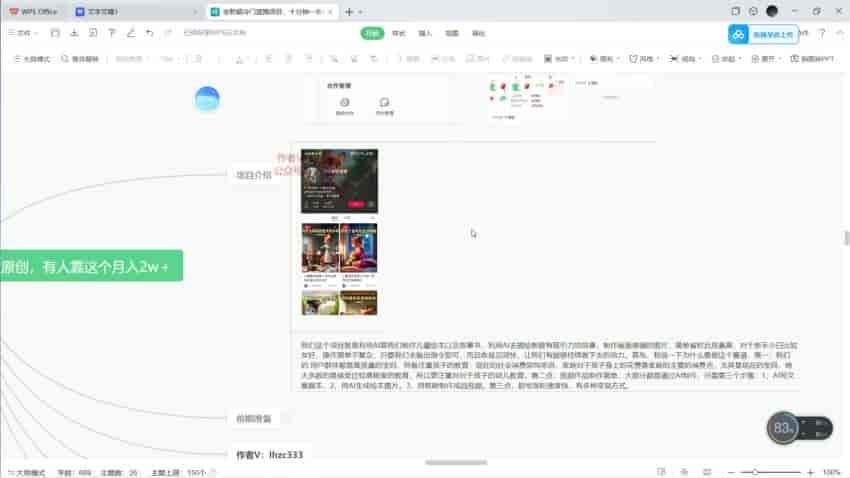Click the 83 percent floating speed widget
Viewport: 850px width, 478px height.
point(800,428)
